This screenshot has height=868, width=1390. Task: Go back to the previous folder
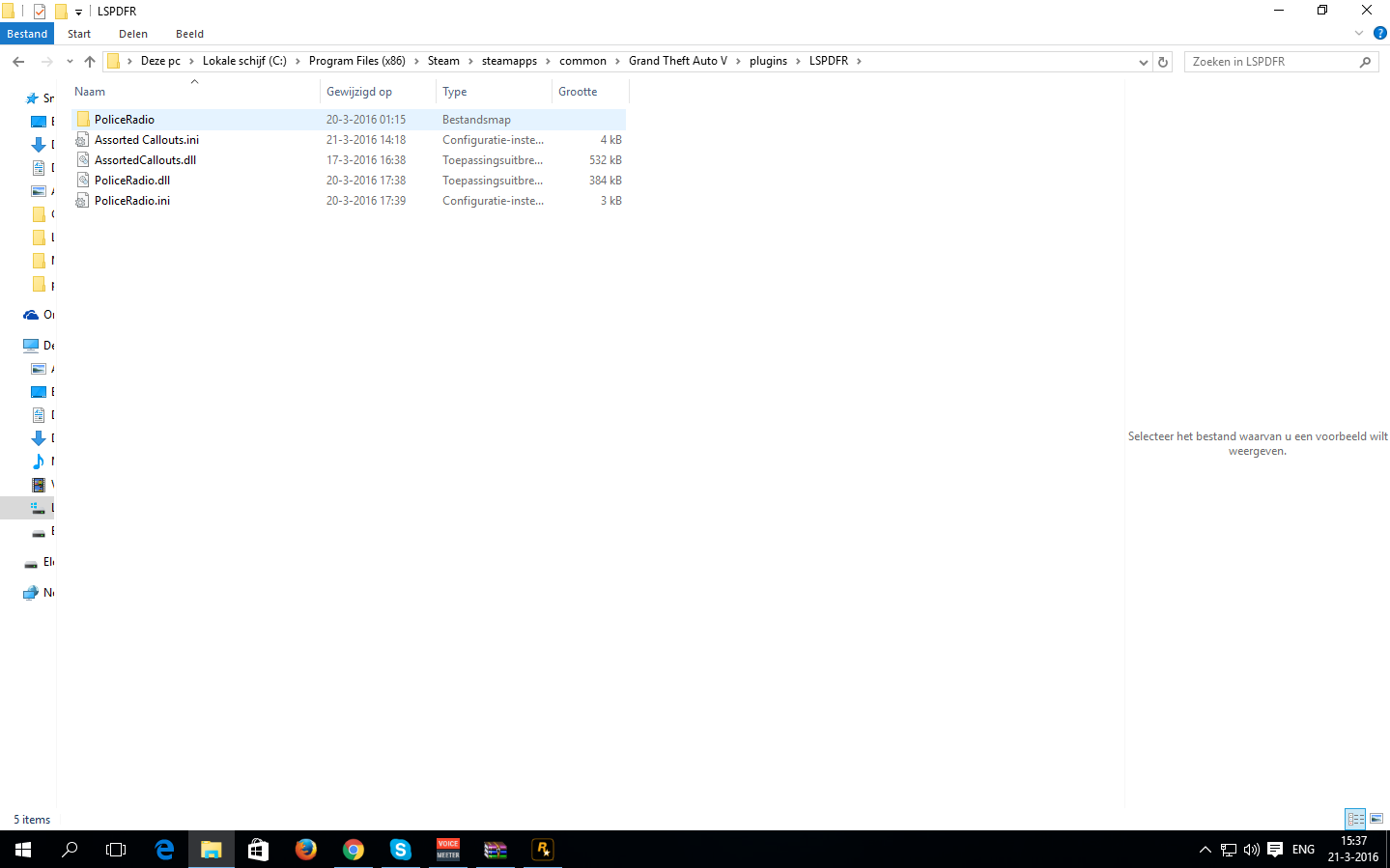tap(18, 61)
